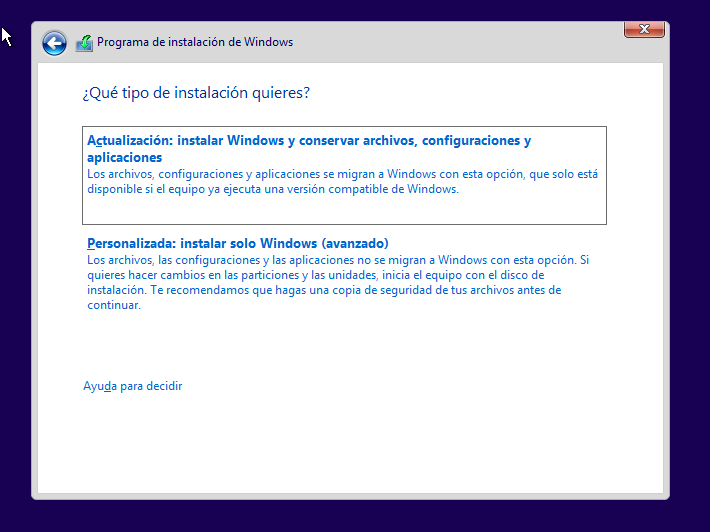Choose Actualización upgrade installation option
The height and width of the screenshot is (532, 710).
[x=344, y=175]
